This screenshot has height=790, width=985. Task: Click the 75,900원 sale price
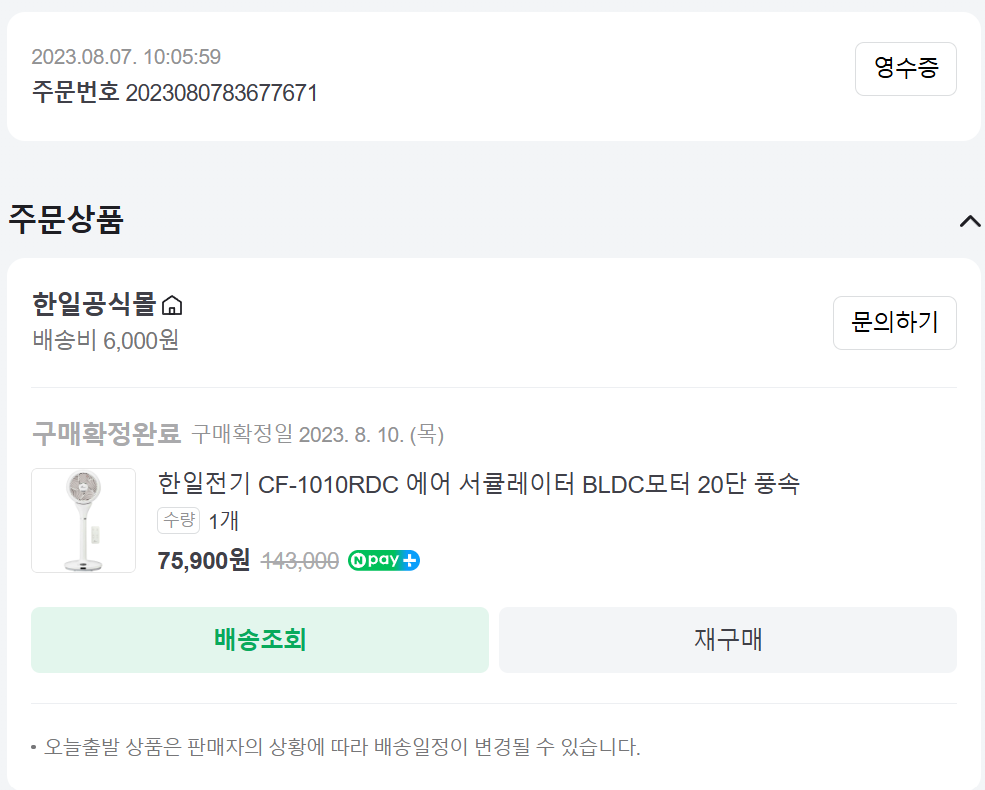point(204,560)
